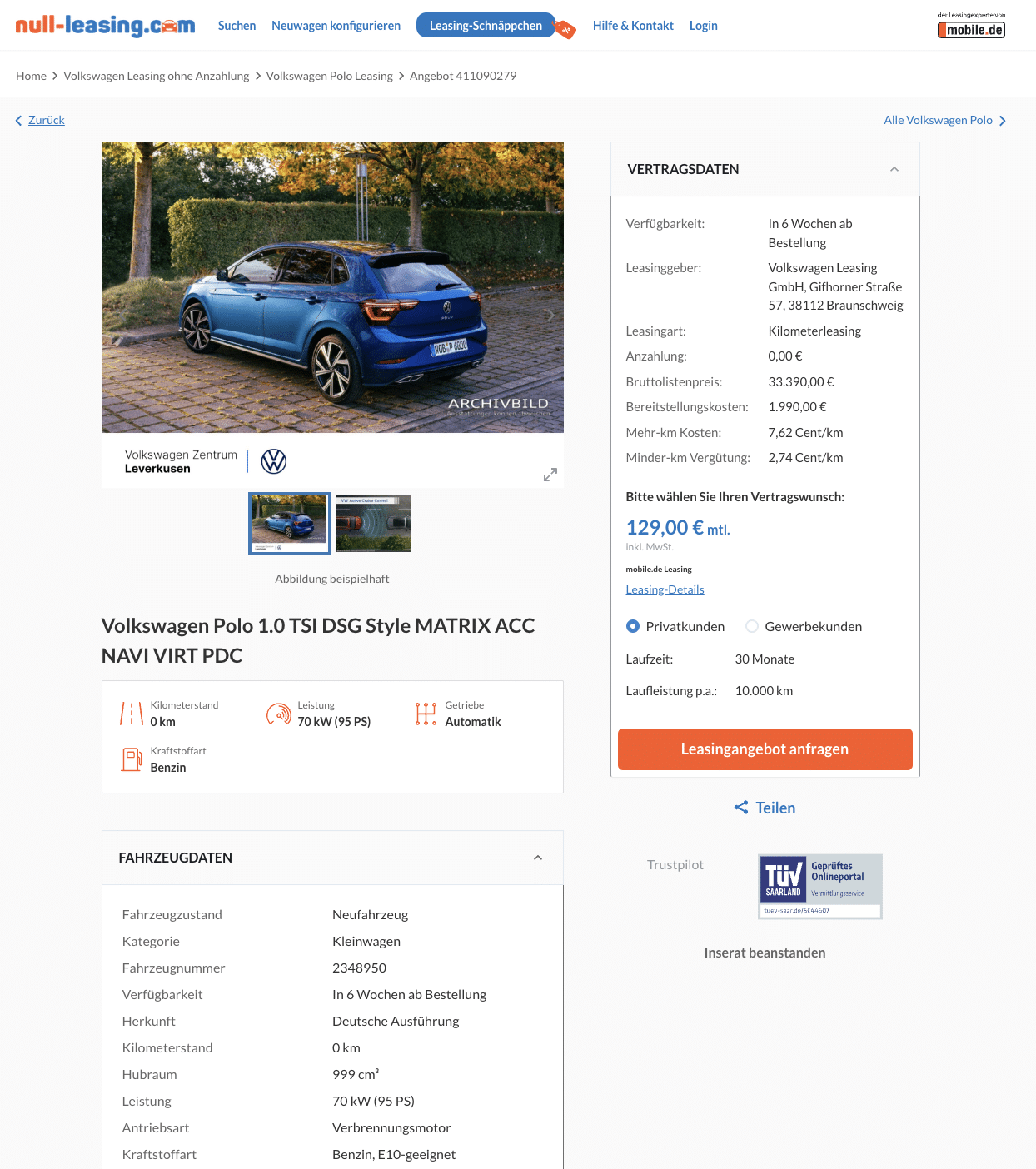
Task: Open the mobile.de logo link
Action: click(971, 26)
